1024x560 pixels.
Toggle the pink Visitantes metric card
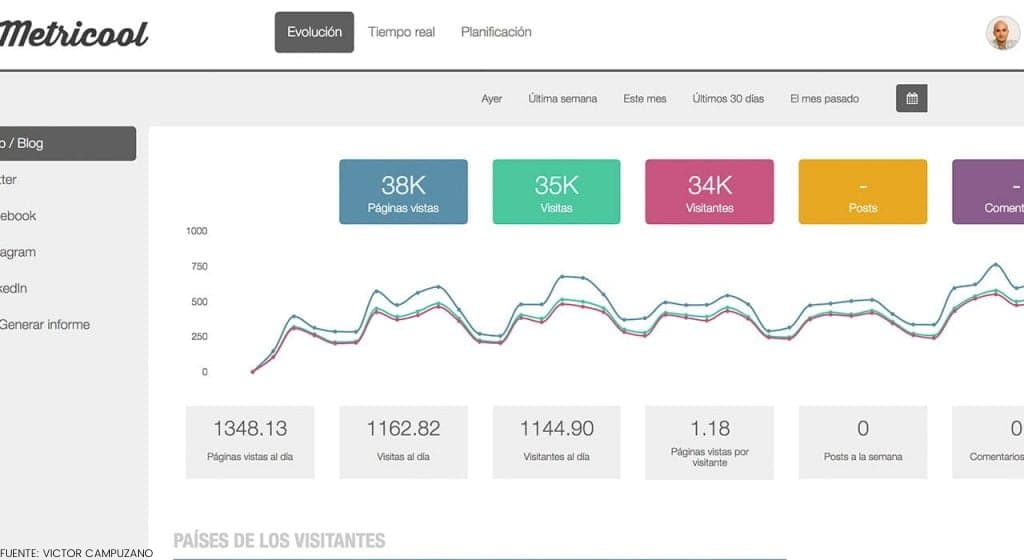click(709, 192)
